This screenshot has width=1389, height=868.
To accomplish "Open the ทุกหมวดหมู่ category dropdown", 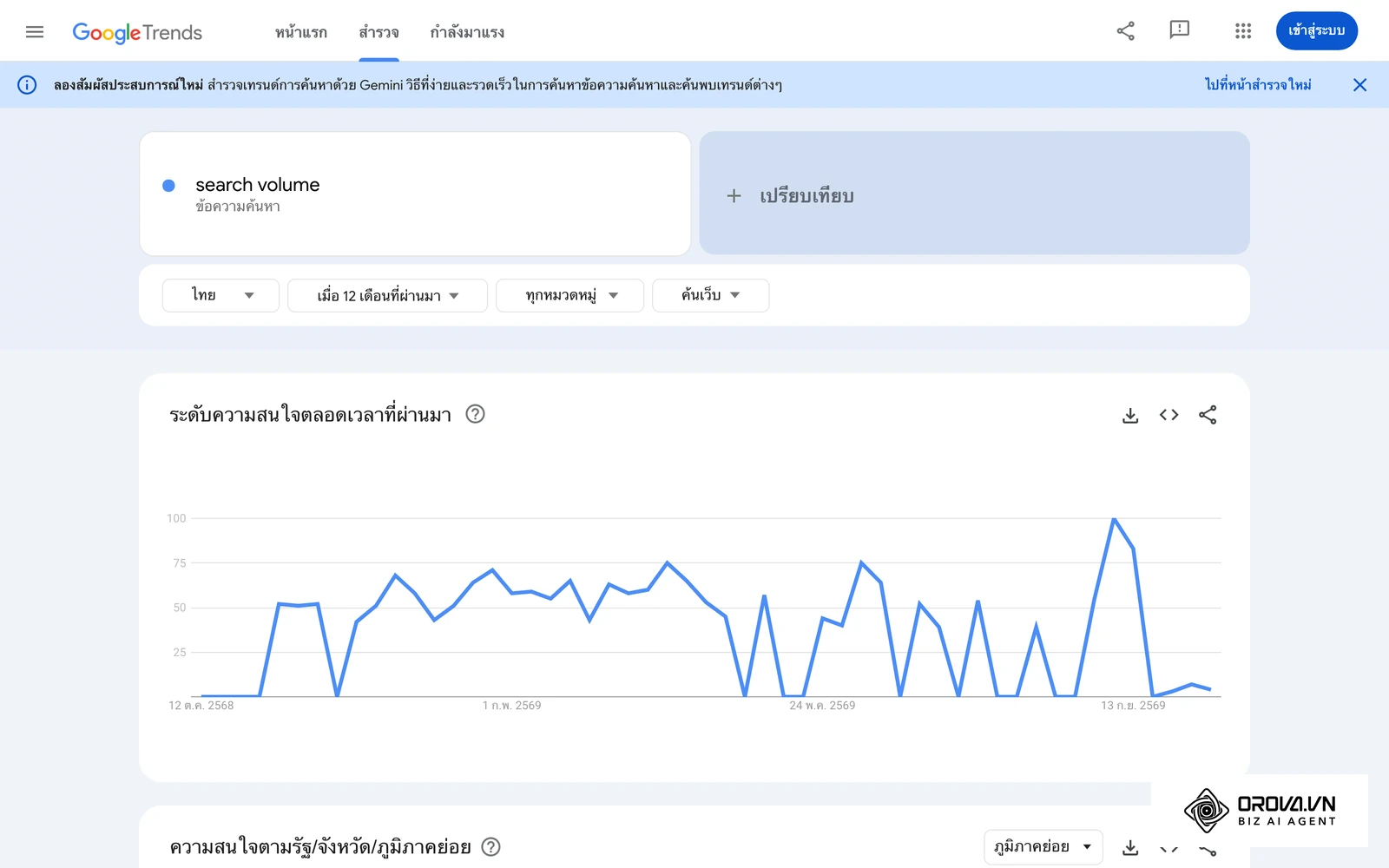I will click(x=569, y=295).
